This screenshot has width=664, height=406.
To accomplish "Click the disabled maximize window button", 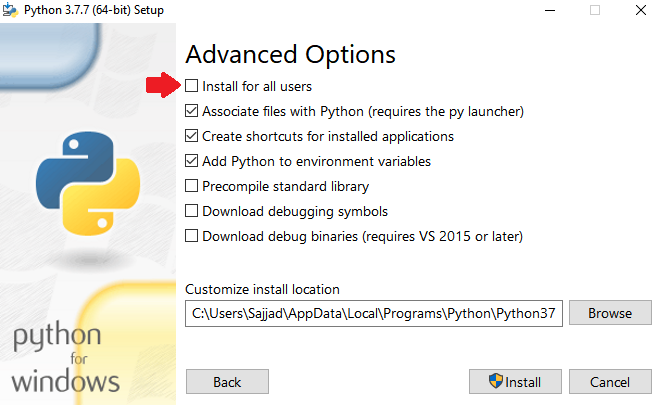I will click(x=595, y=10).
